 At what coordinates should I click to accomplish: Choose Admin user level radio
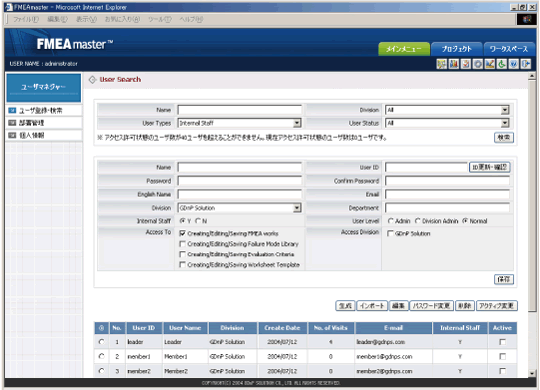pyautogui.click(x=391, y=221)
